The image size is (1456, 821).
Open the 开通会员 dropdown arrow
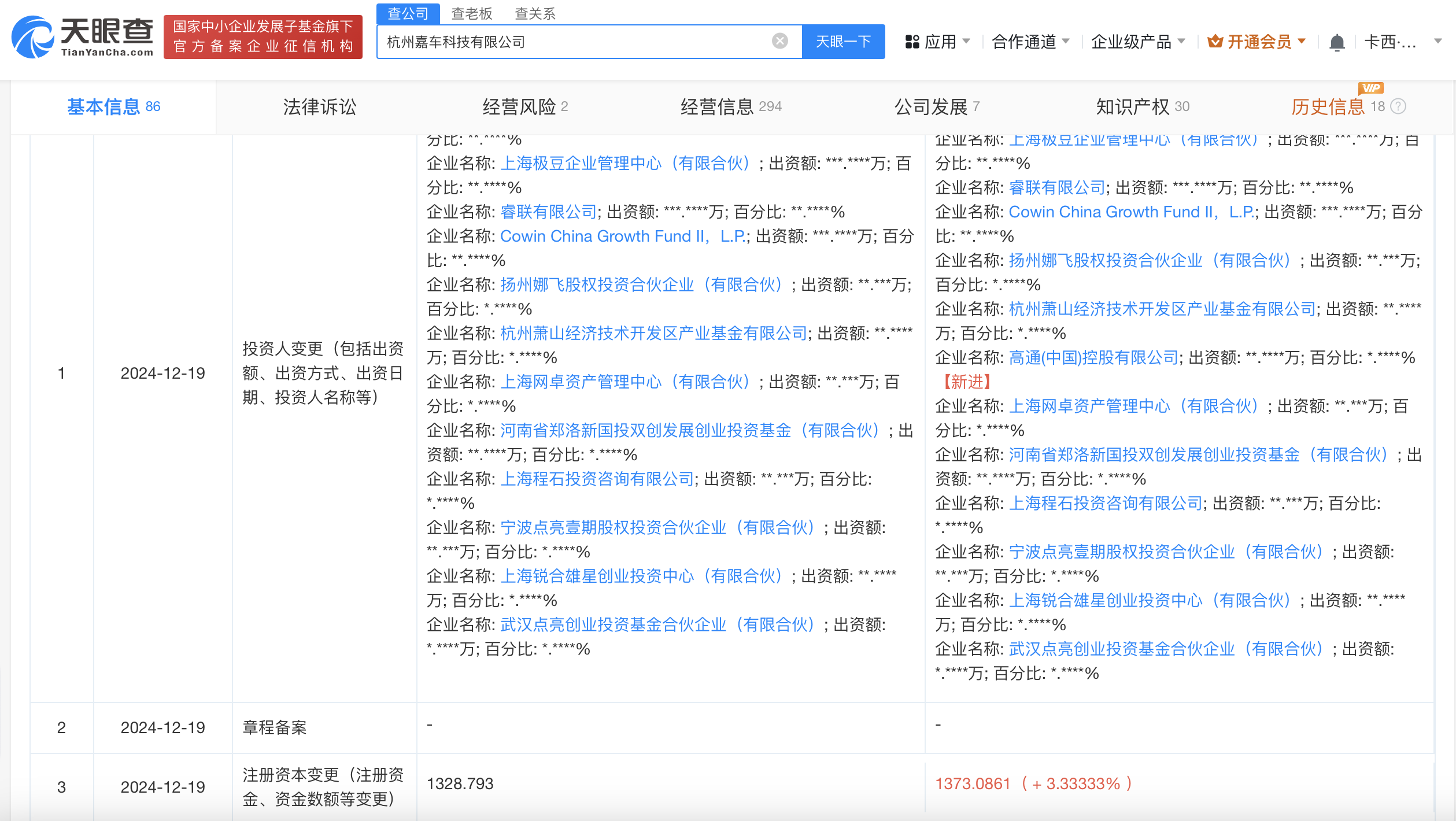[x=1302, y=41]
